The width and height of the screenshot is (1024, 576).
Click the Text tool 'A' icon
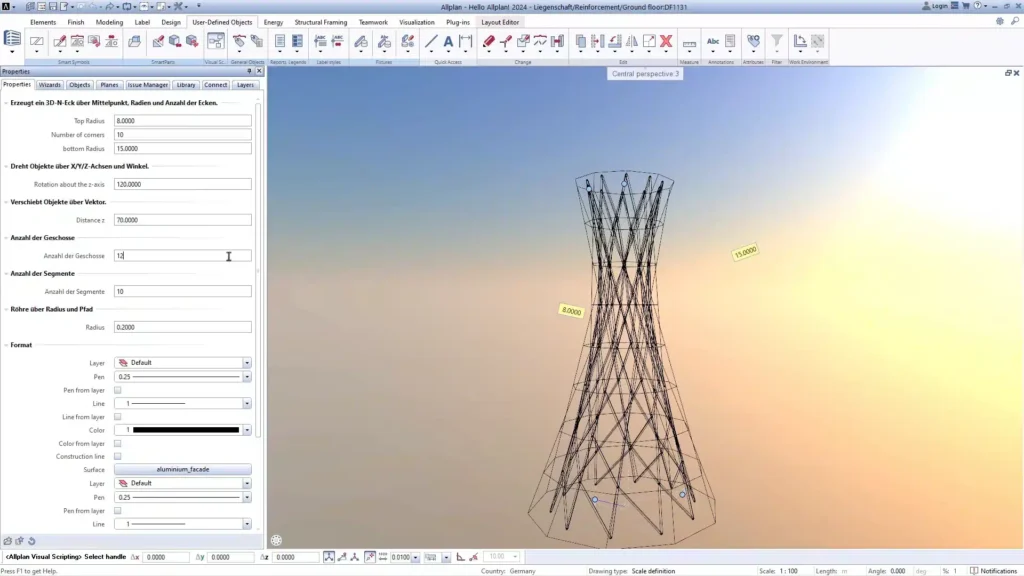448,41
